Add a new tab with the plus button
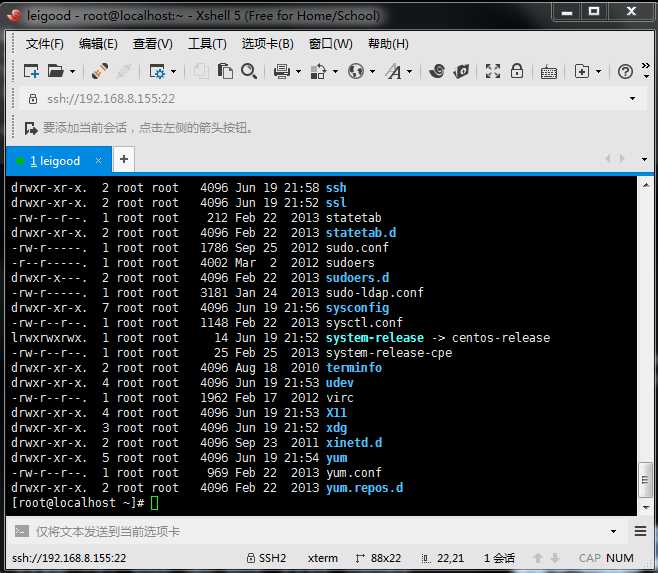Image resolution: width=658 pixels, height=573 pixels. pyautogui.click(x=124, y=160)
